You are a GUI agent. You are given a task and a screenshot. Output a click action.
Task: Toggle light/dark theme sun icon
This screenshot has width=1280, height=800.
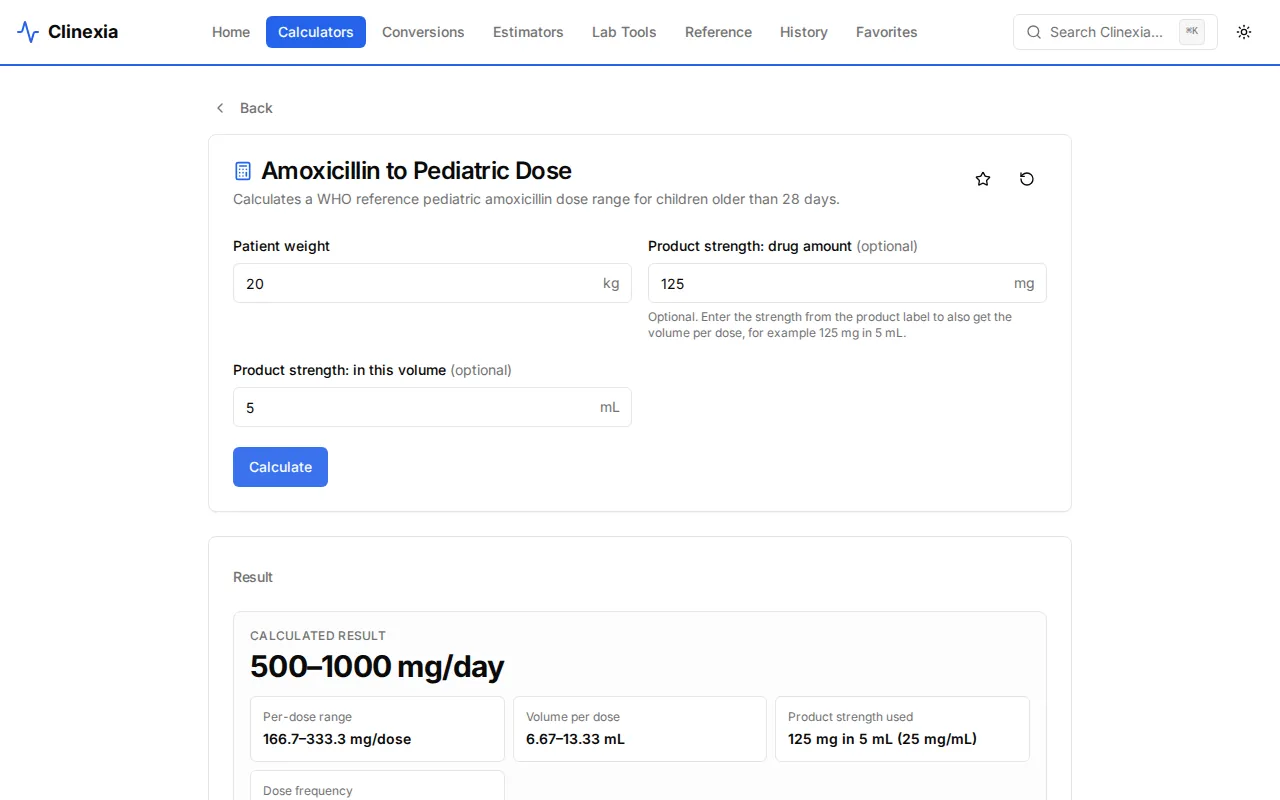pos(1244,32)
